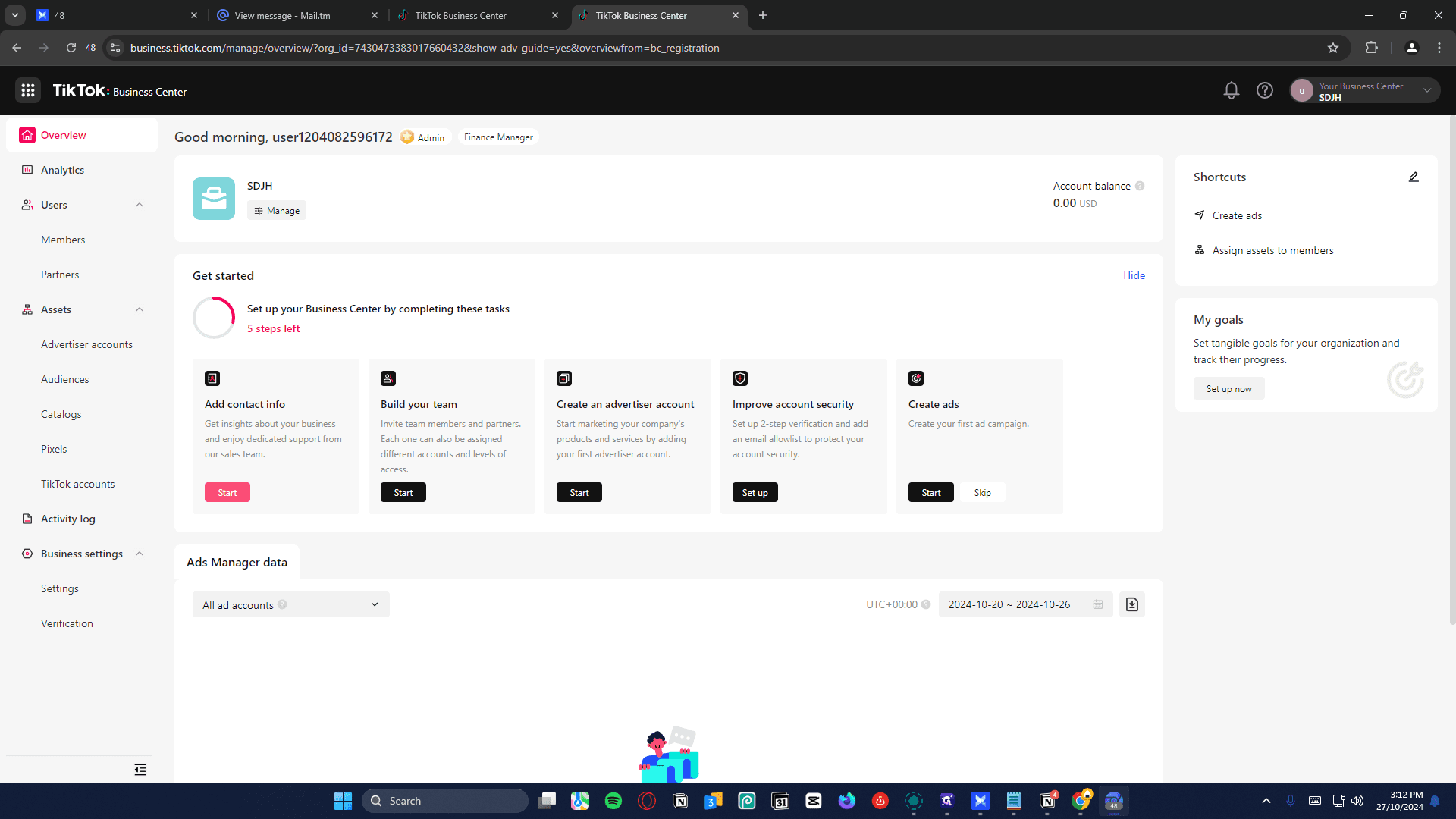Show hidden system tray icons

click(1266, 801)
